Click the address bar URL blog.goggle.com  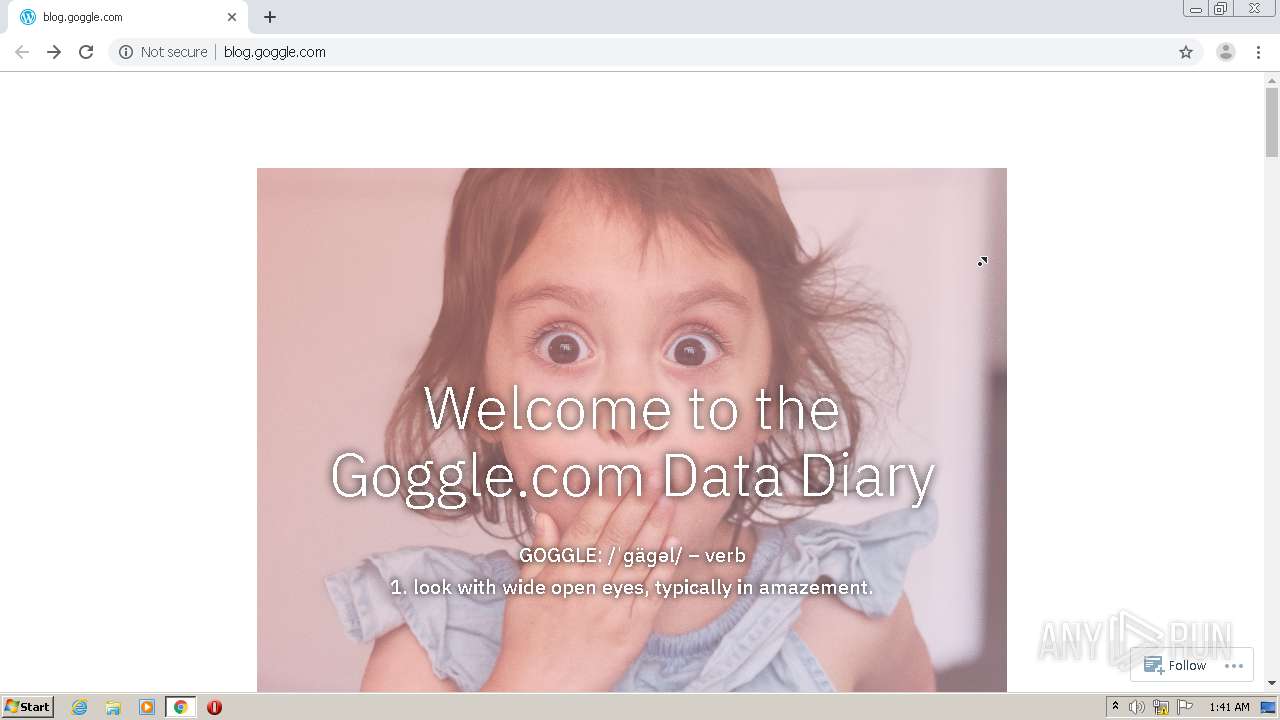tap(275, 52)
